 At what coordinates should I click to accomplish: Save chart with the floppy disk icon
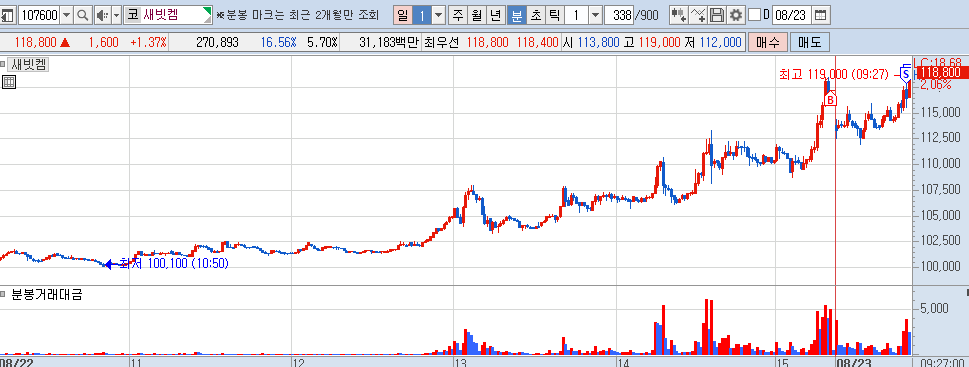pos(717,15)
